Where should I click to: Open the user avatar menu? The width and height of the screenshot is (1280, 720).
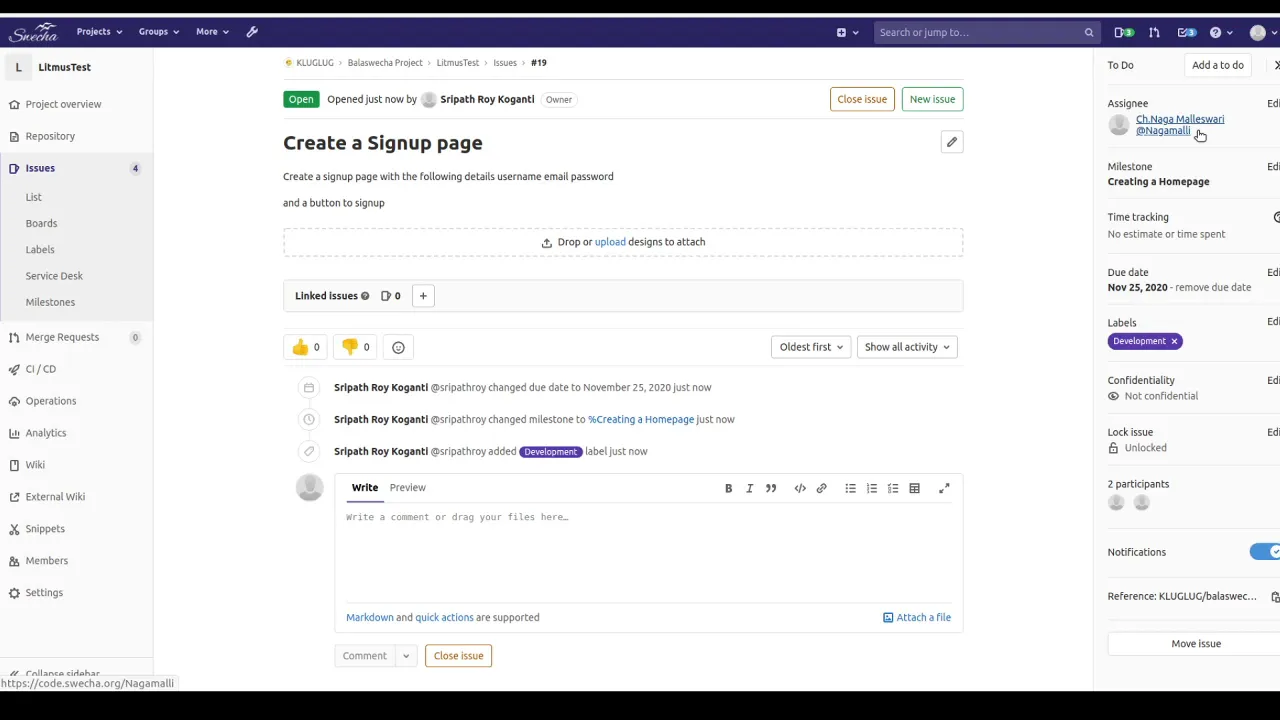[1262, 32]
